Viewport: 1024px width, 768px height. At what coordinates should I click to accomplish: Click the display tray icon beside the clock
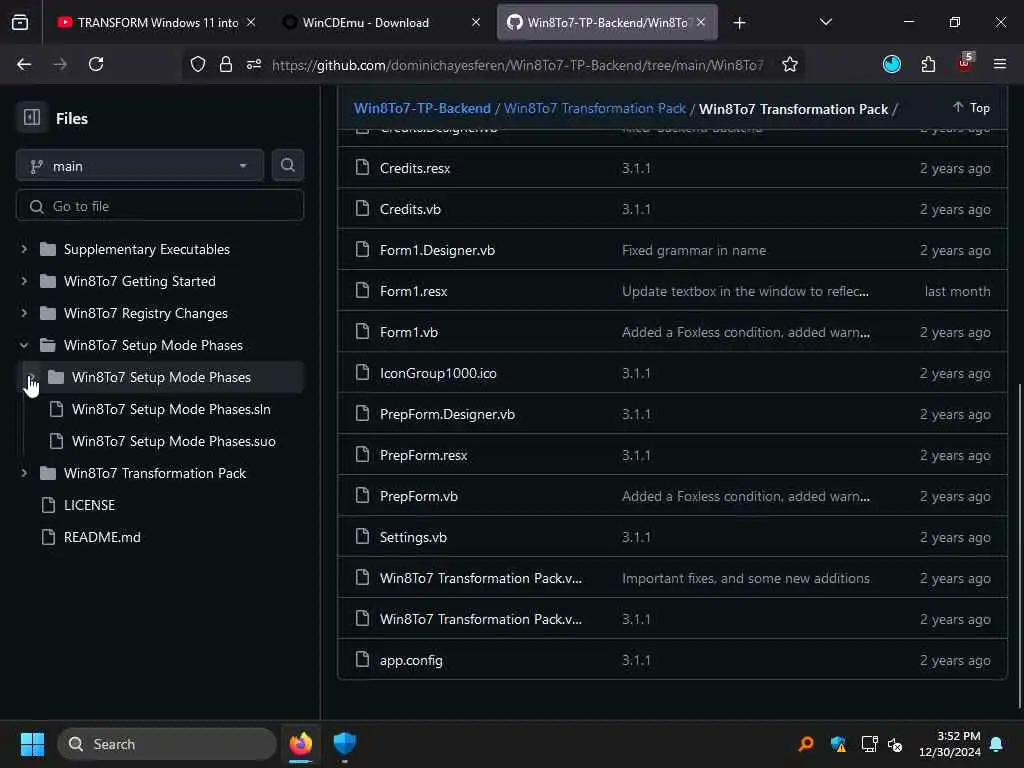coord(869,744)
